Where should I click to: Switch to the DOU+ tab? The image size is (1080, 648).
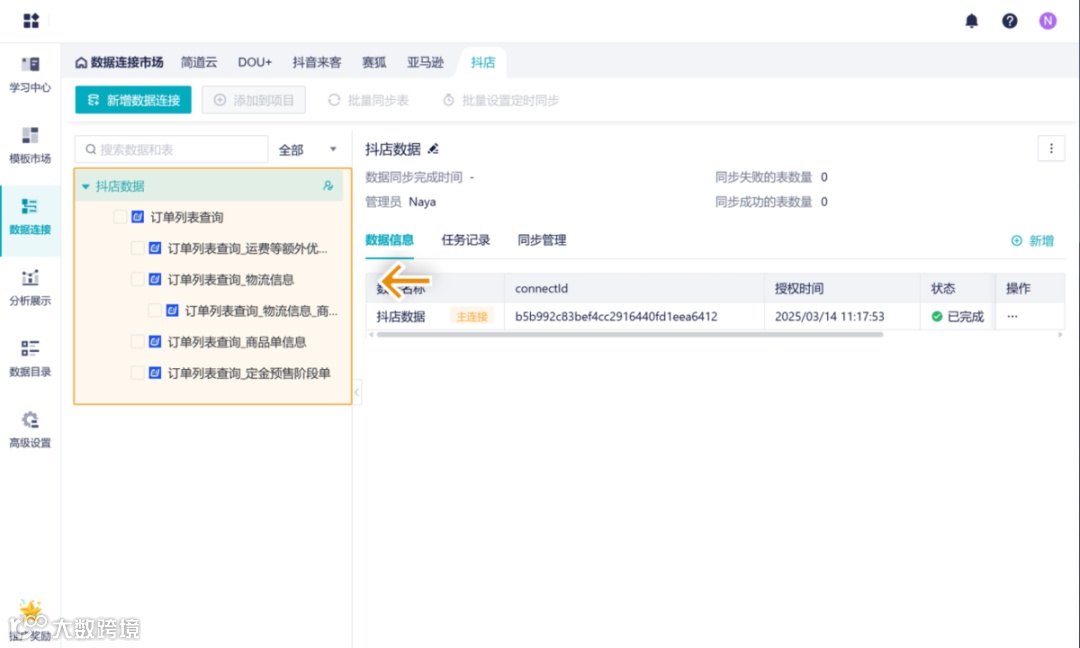255,62
